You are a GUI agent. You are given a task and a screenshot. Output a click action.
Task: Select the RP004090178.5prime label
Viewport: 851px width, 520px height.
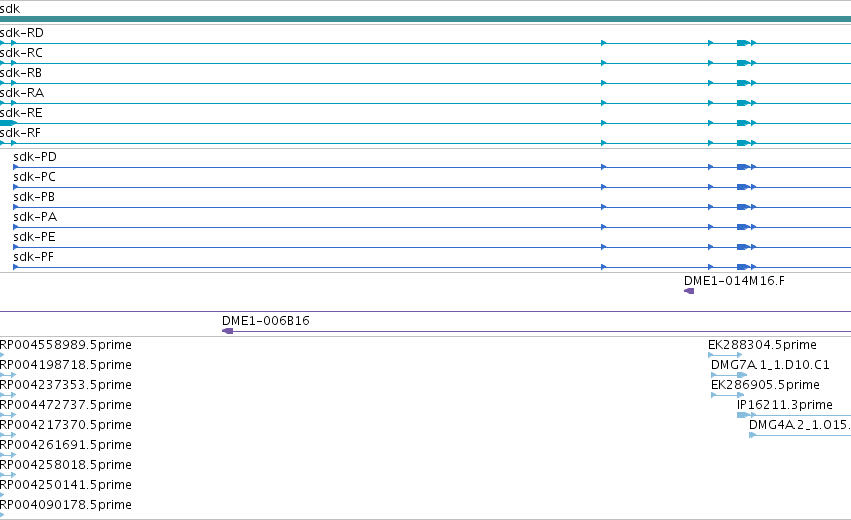66,505
